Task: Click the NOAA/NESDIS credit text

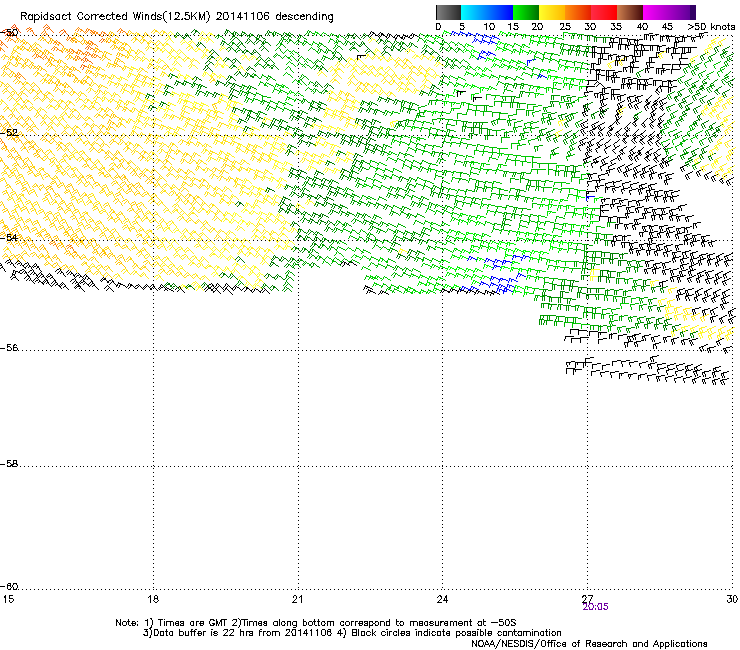Action: pyautogui.click(x=589, y=644)
